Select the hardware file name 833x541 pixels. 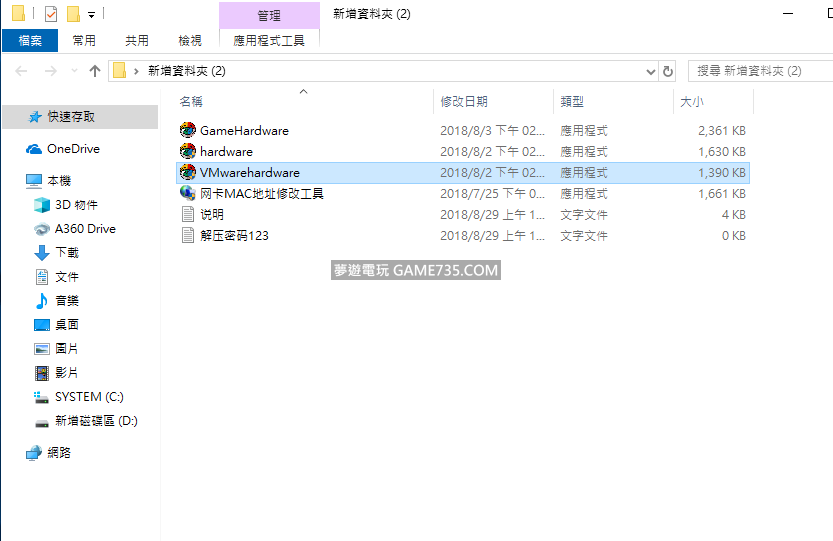pyautogui.click(x=226, y=152)
